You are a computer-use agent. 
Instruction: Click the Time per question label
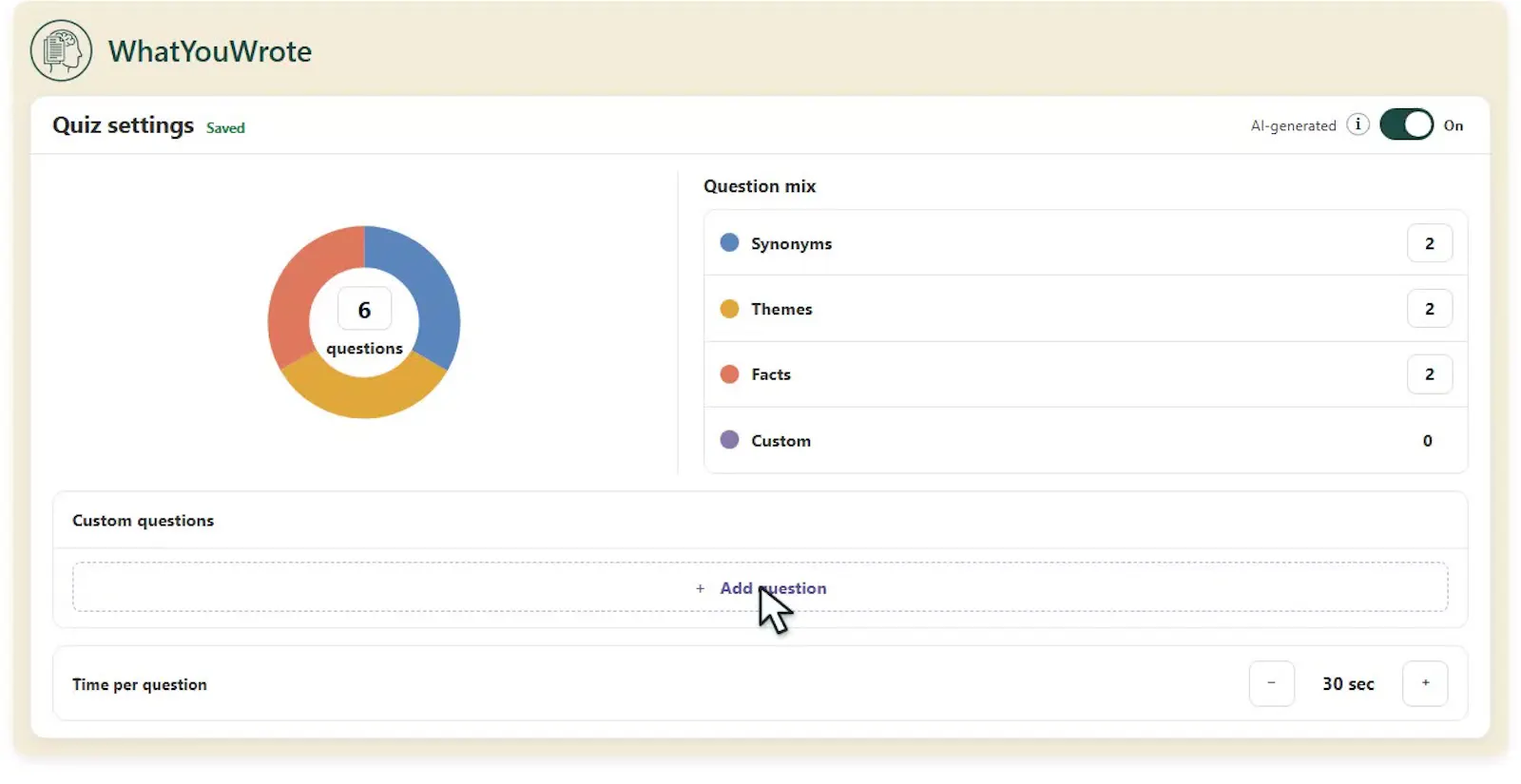(140, 684)
